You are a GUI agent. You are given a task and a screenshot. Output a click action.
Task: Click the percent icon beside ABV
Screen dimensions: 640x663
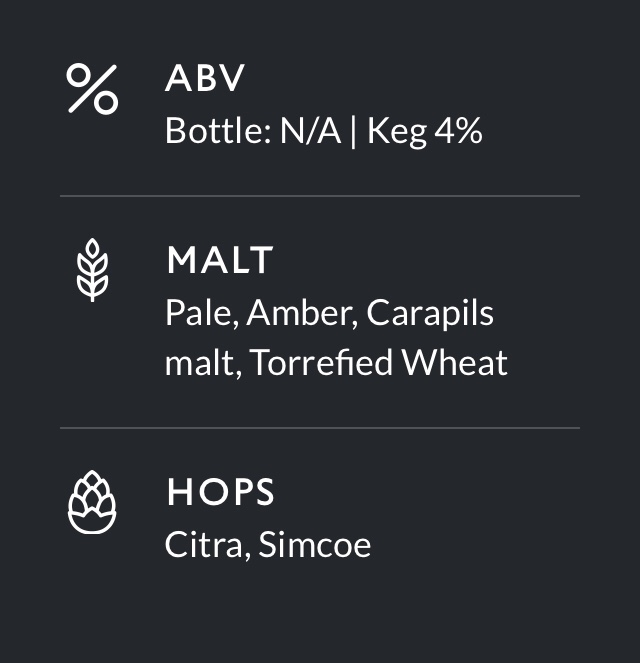(x=92, y=88)
